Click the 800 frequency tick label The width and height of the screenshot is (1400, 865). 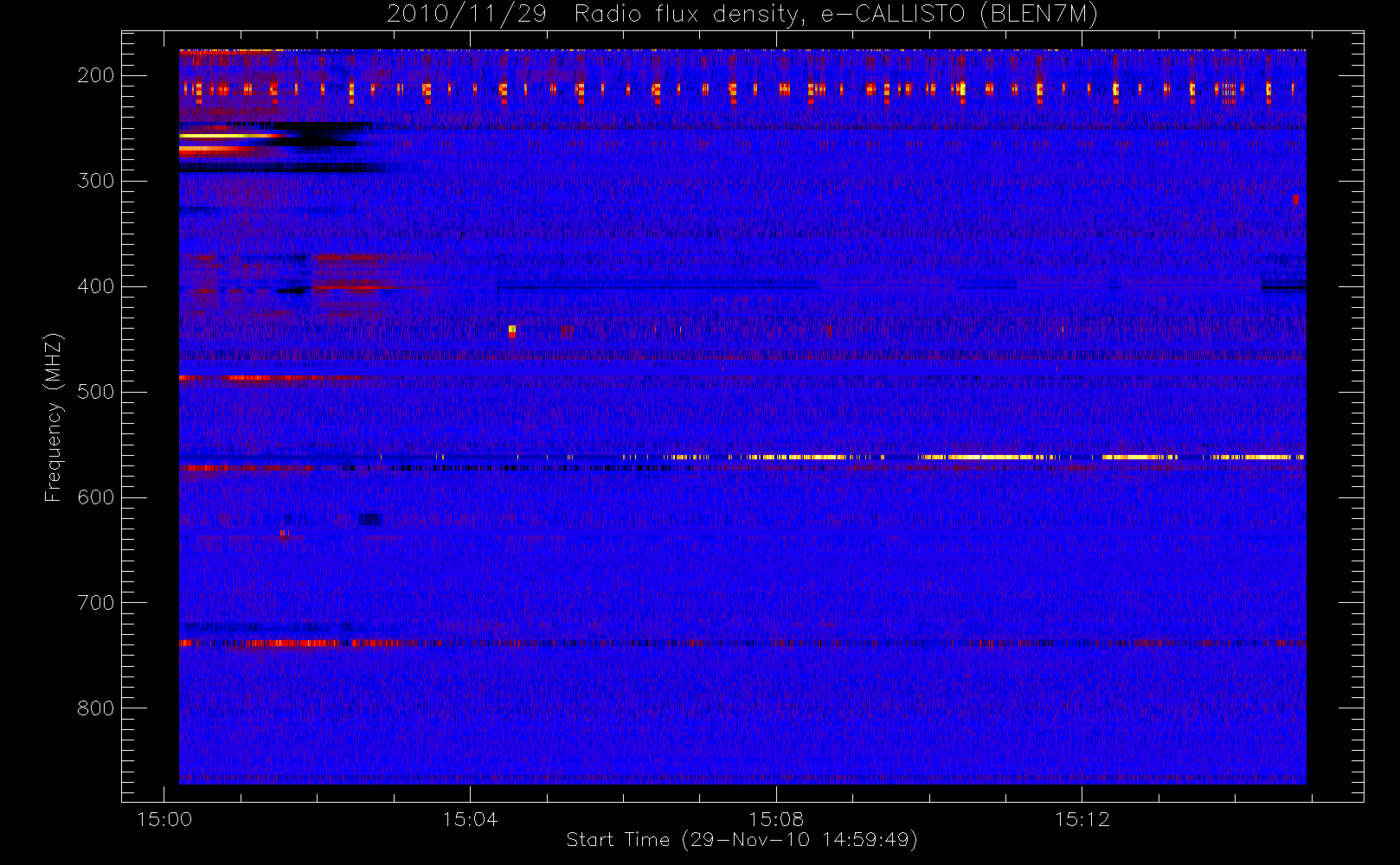click(96, 708)
